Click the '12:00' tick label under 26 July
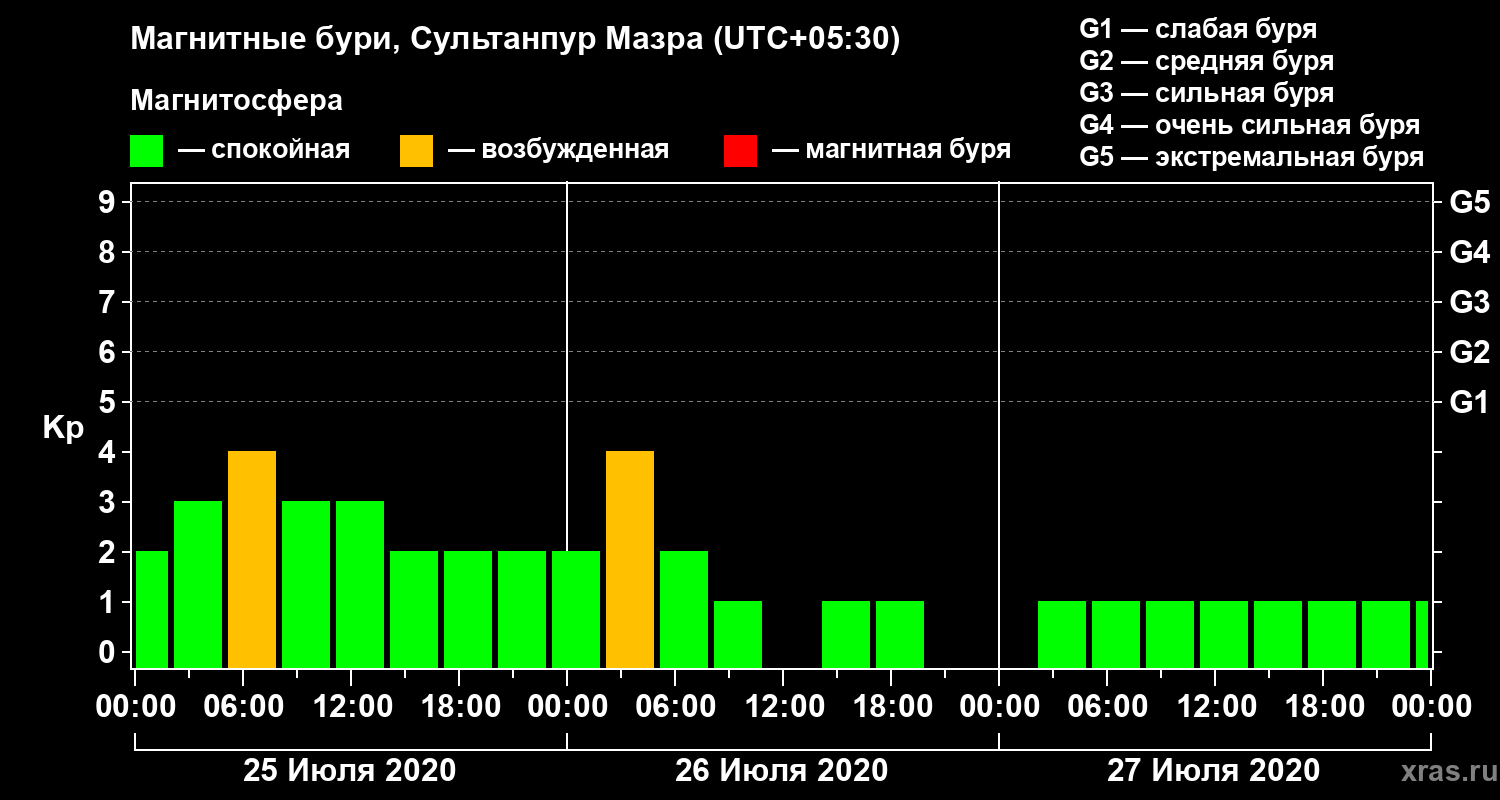The width and height of the screenshot is (1500, 800). pos(783,707)
